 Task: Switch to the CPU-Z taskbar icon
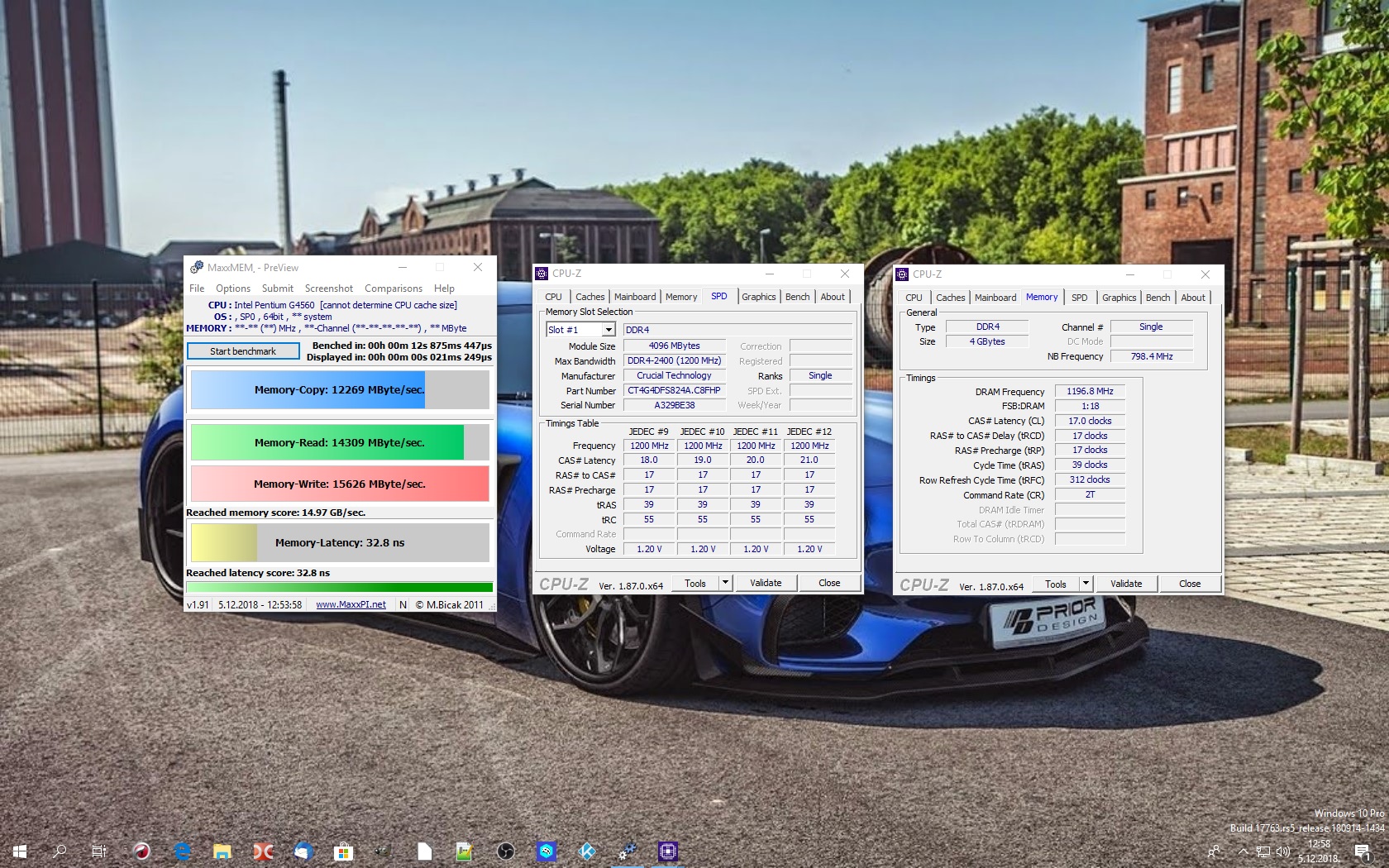(x=668, y=851)
